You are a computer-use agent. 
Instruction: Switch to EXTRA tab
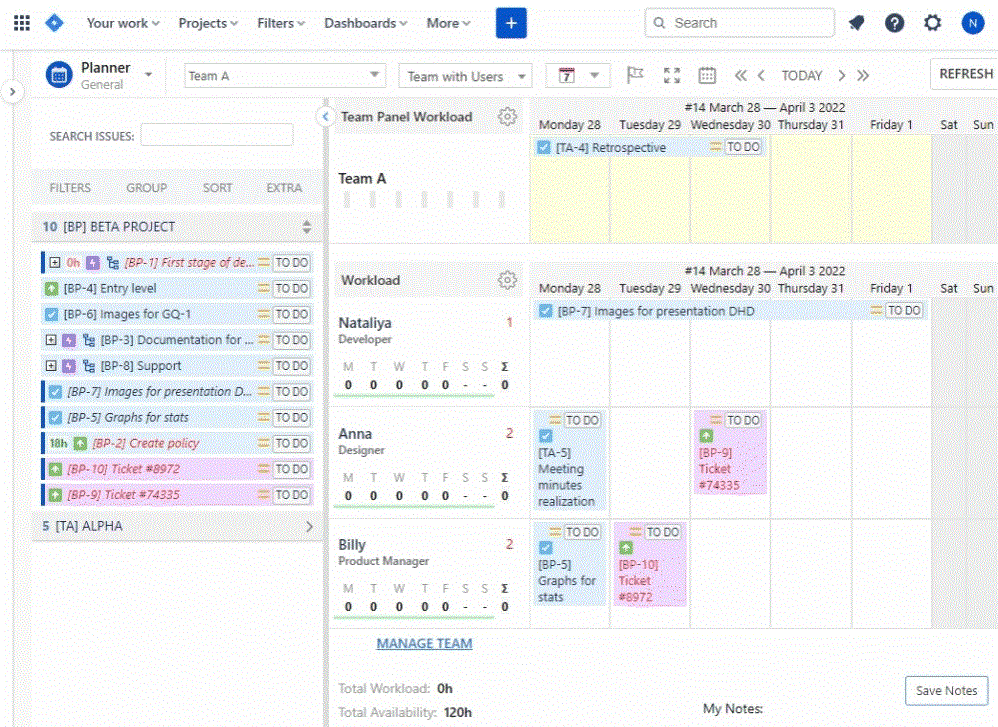tap(284, 188)
